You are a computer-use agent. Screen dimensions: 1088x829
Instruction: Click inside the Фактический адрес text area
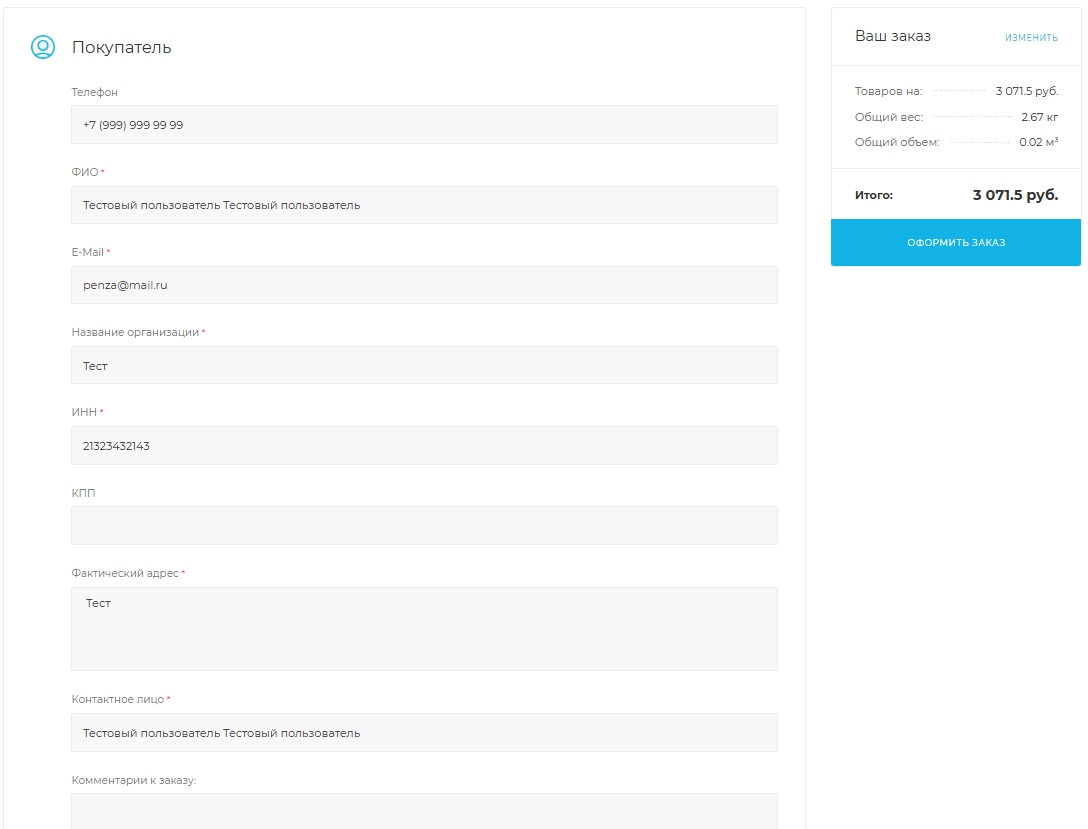click(424, 629)
